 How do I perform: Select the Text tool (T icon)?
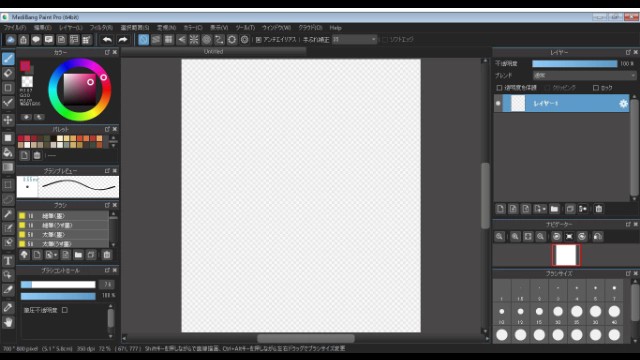pos(8,261)
